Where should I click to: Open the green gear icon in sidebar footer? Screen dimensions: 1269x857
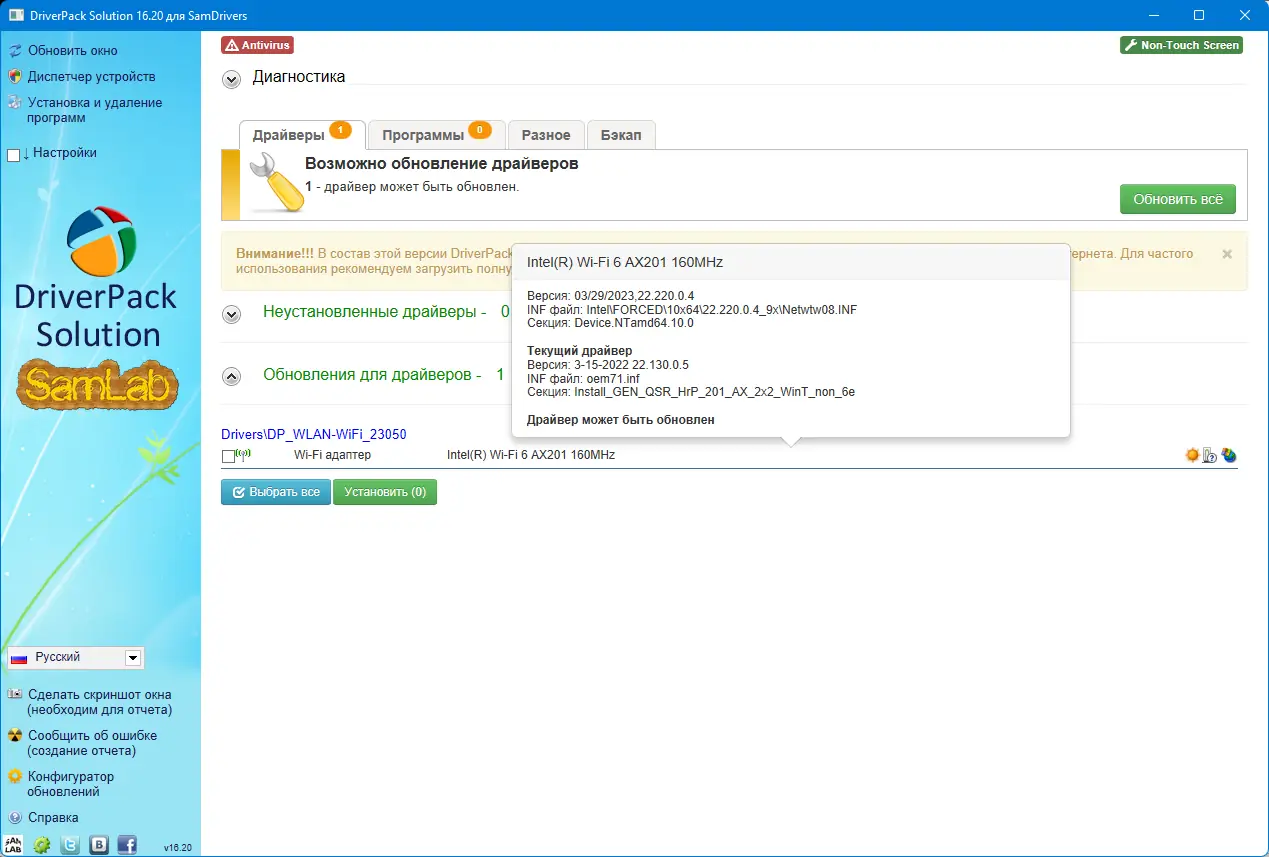click(42, 845)
